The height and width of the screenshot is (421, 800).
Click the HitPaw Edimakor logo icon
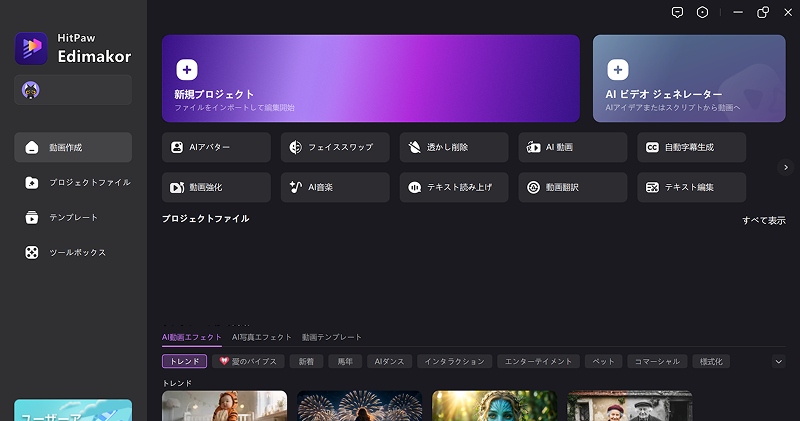[x=31, y=48]
